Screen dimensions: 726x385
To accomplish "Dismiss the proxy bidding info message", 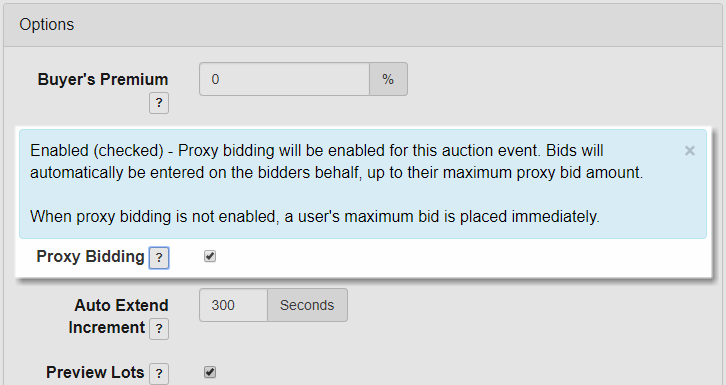I will (689, 150).
